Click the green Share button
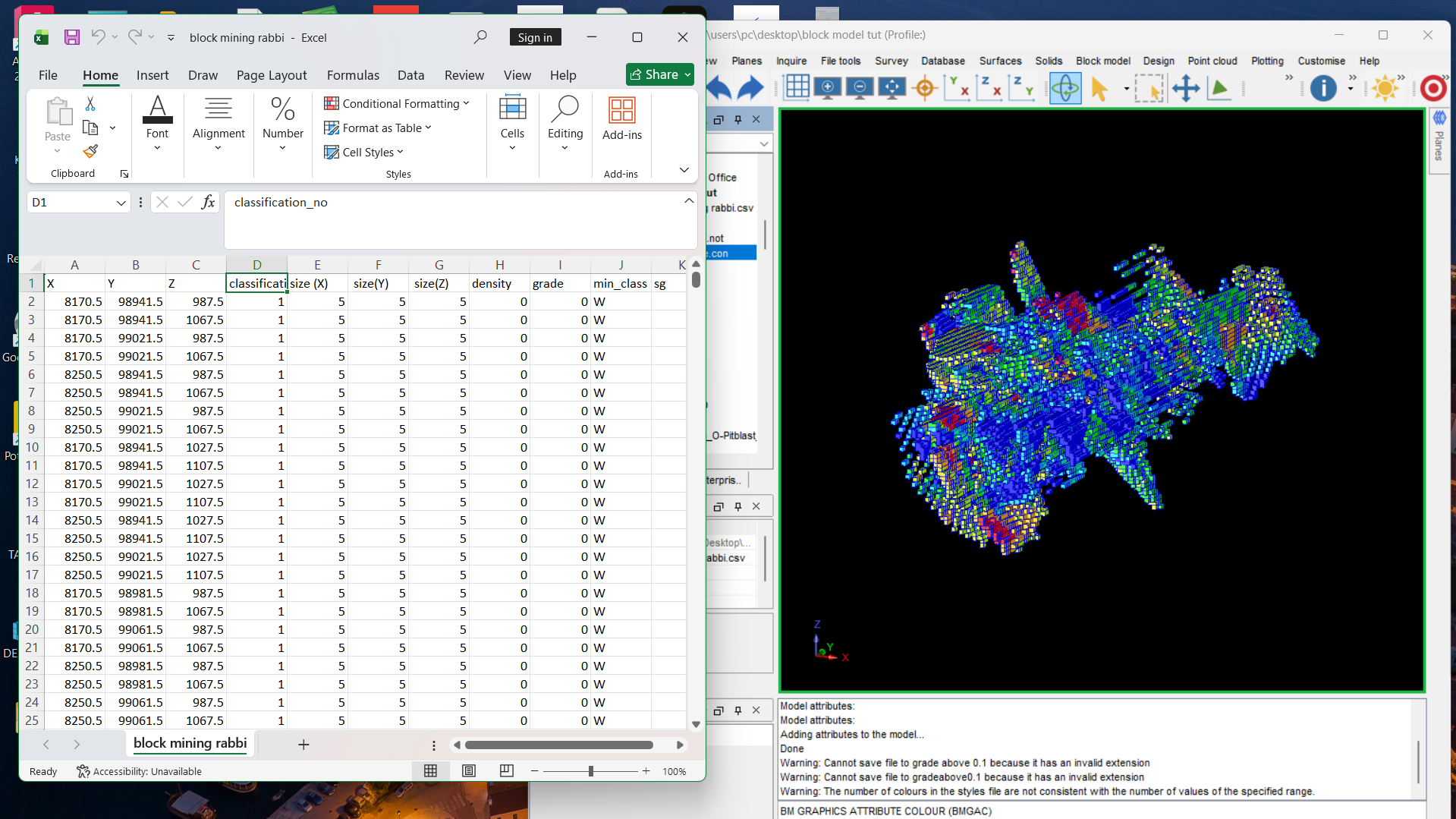Image resolution: width=1456 pixels, height=819 pixels. [x=660, y=74]
